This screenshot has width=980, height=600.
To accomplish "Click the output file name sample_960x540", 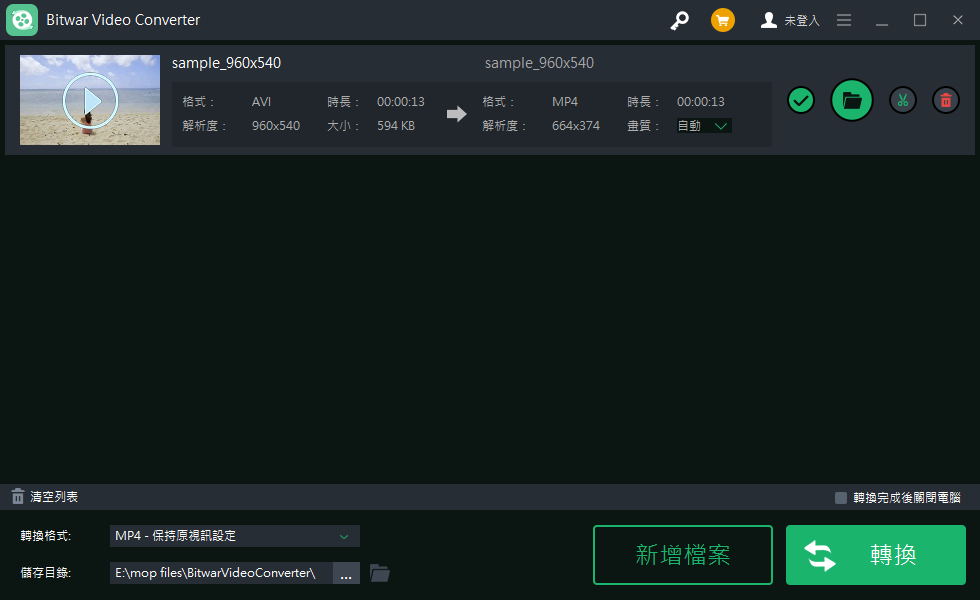I will 539,63.
